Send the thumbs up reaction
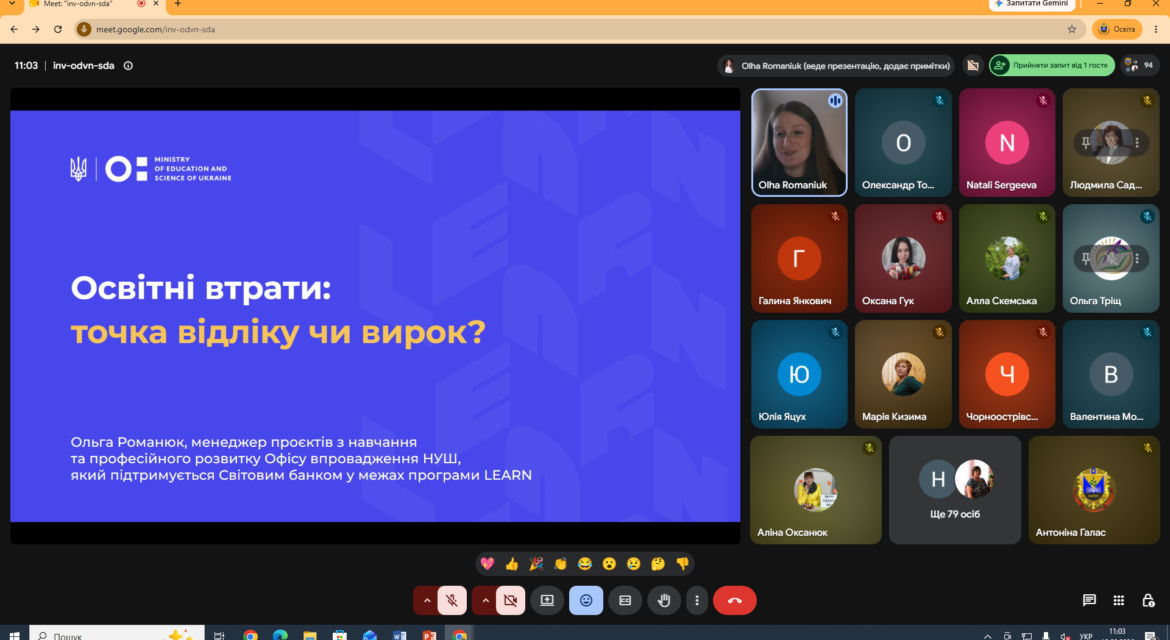The height and width of the screenshot is (640, 1170). tap(512, 564)
